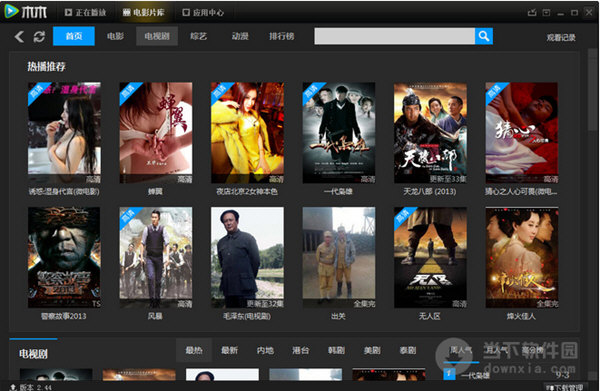Click the 天龙八部 (2013) title text
Viewport: 600px width, 391px height.
click(430, 191)
